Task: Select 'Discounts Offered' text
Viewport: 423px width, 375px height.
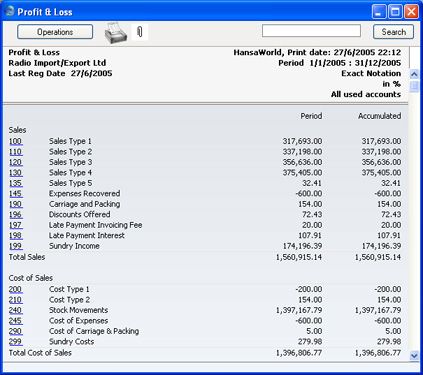Action: click(80, 215)
